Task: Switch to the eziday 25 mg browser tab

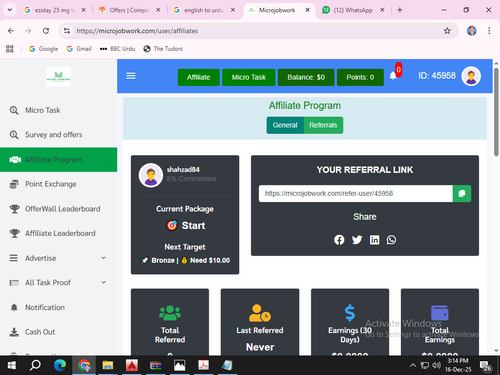Action: pyautogui.click(x=55, y=10)
